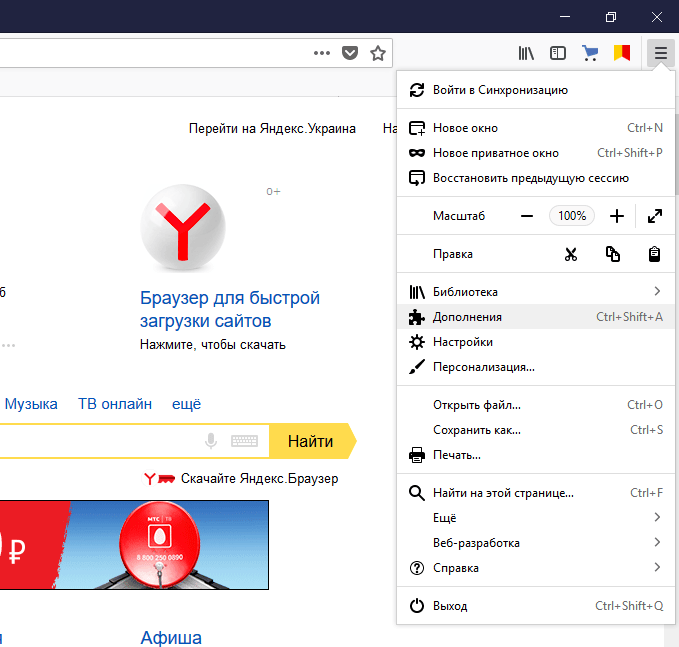The height and width of the screenshot is (647, 679).
Task: Open page actions three-dots menu
Action: pyautogui.click(x=322, y=53)
